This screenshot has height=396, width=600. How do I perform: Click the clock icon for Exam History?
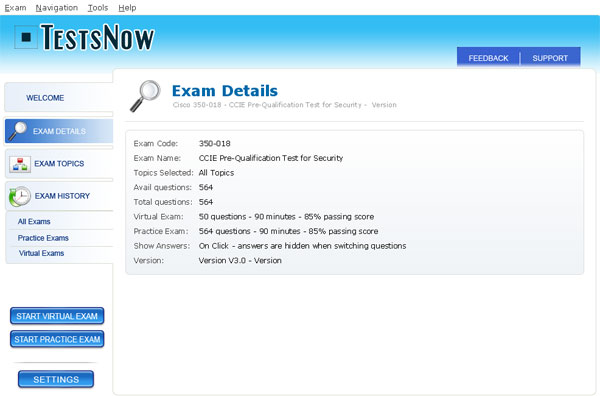click(20, 196)
